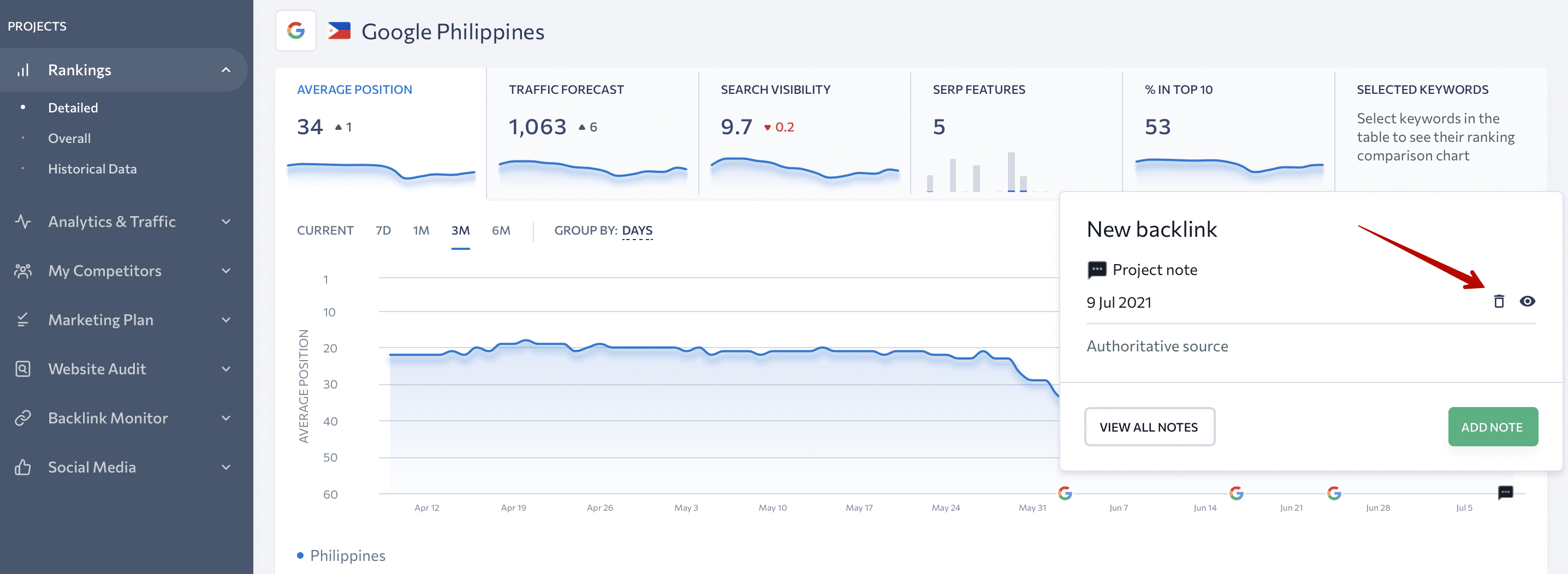Delete the note with trash icon

coord(1499,302)
